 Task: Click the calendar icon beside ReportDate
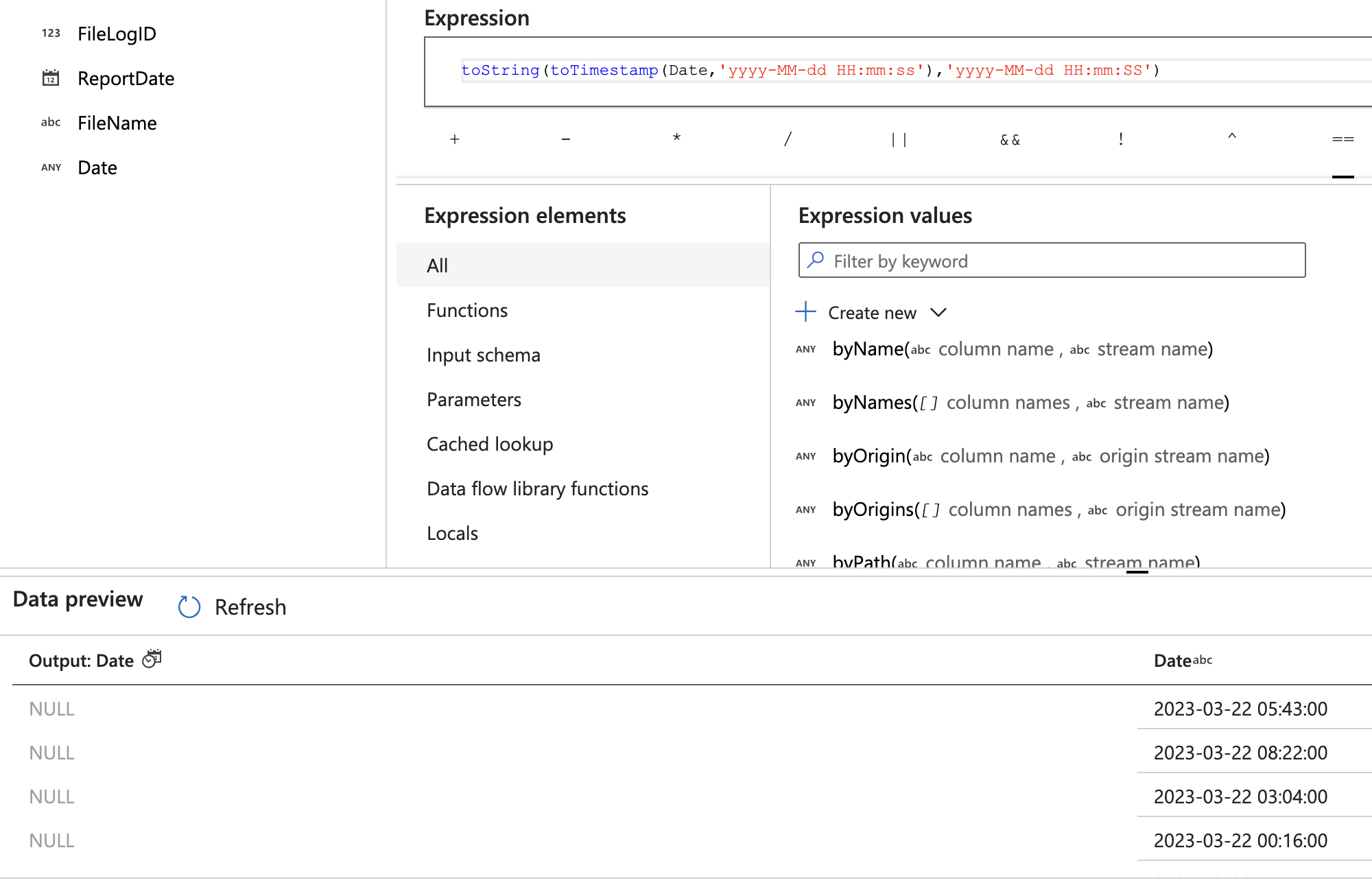[51, 78]
